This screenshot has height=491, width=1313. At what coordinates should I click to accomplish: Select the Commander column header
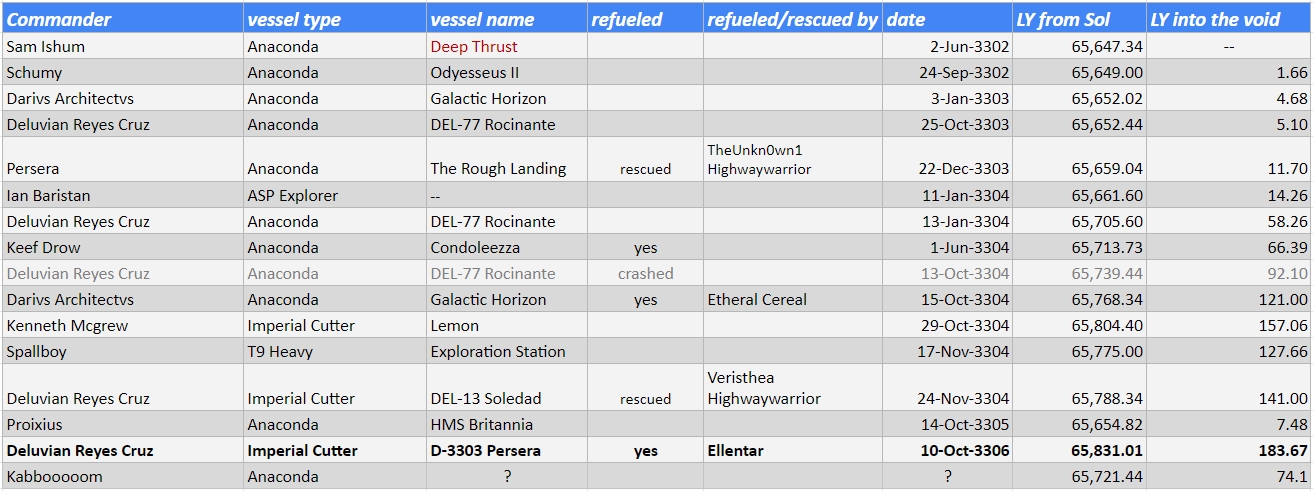[123, 18]
